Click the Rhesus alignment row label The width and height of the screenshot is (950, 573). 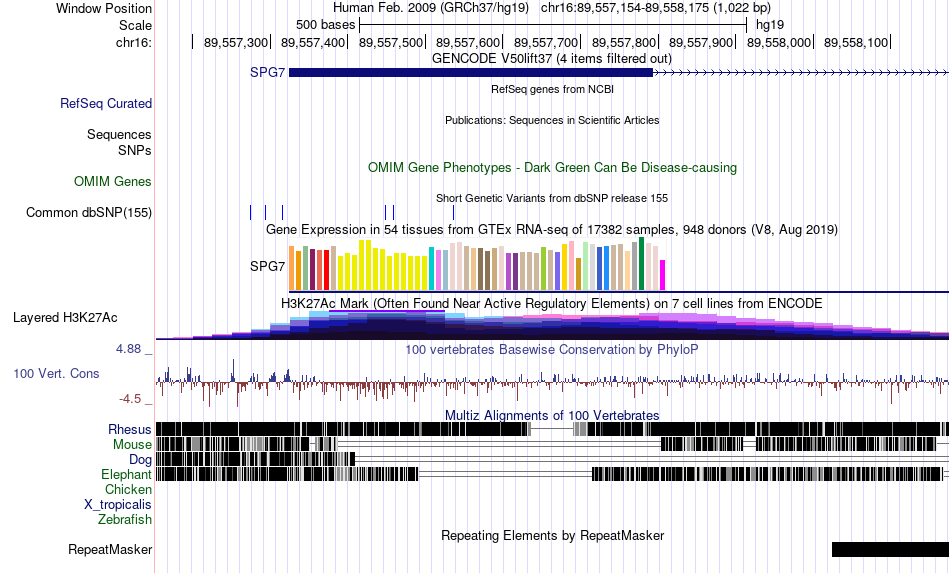(x=130, y=429)
